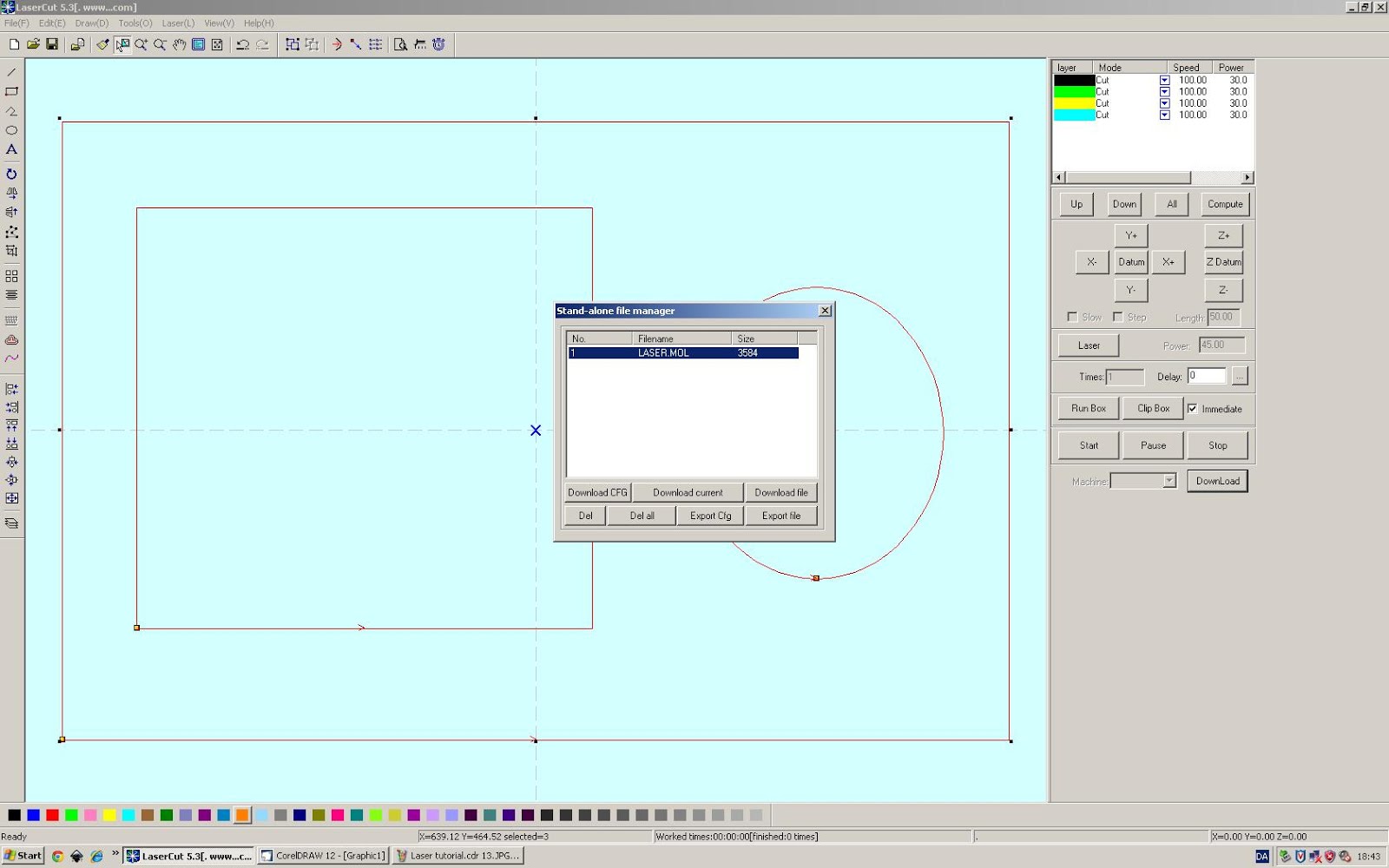
Task: Uncheck the Immediate checkbox
Action: coord(1193,409)
